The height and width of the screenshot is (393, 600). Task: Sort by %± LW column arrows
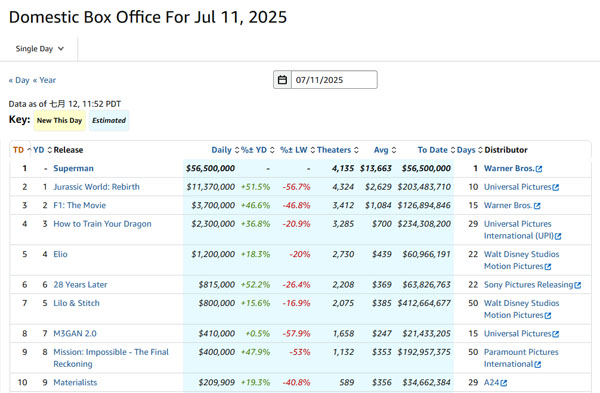tap(313, 150)
